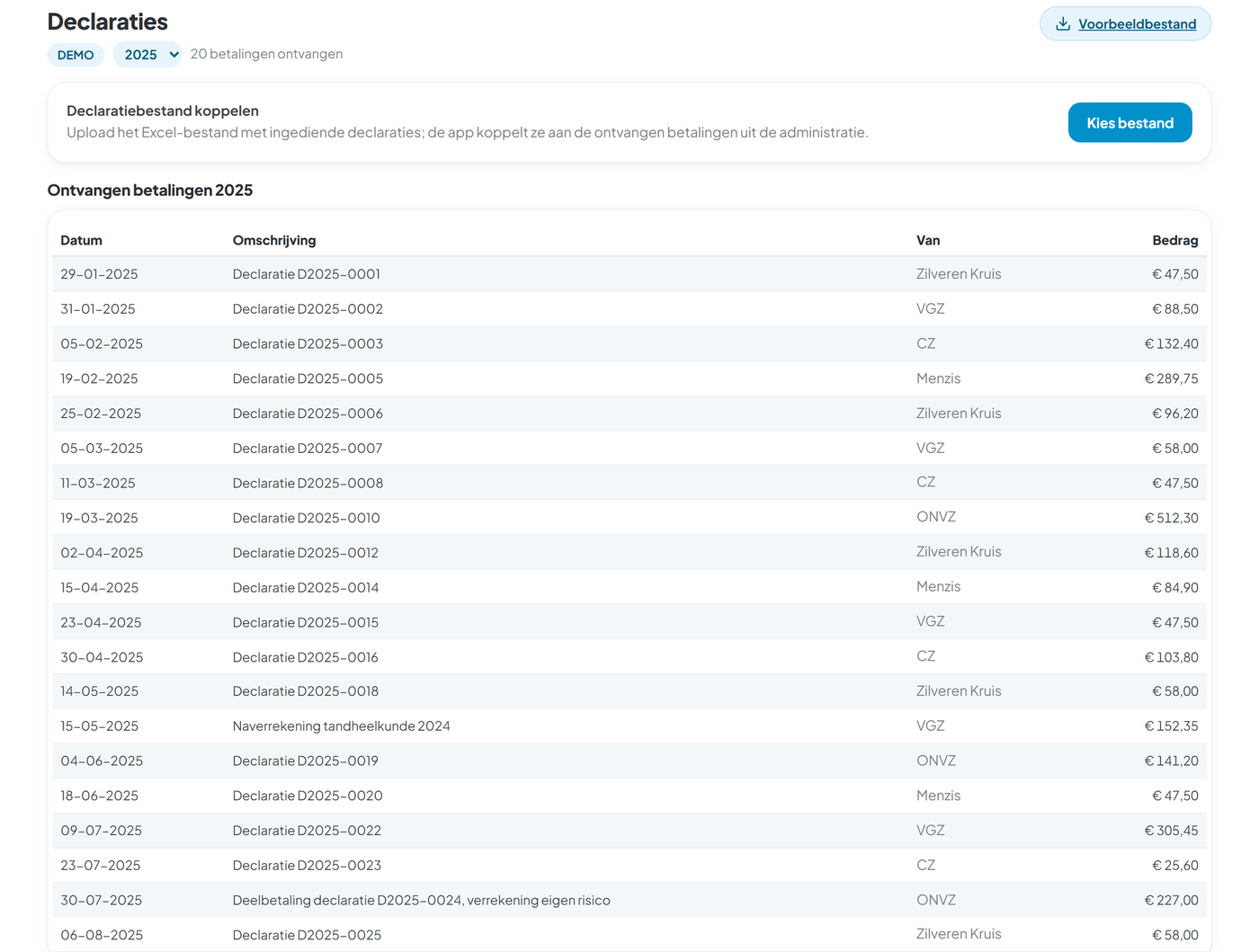The image size is (1259, 952).
Task: Click the Declaratie D2025-0010 ONVZ payment
Action: (629, 518)
